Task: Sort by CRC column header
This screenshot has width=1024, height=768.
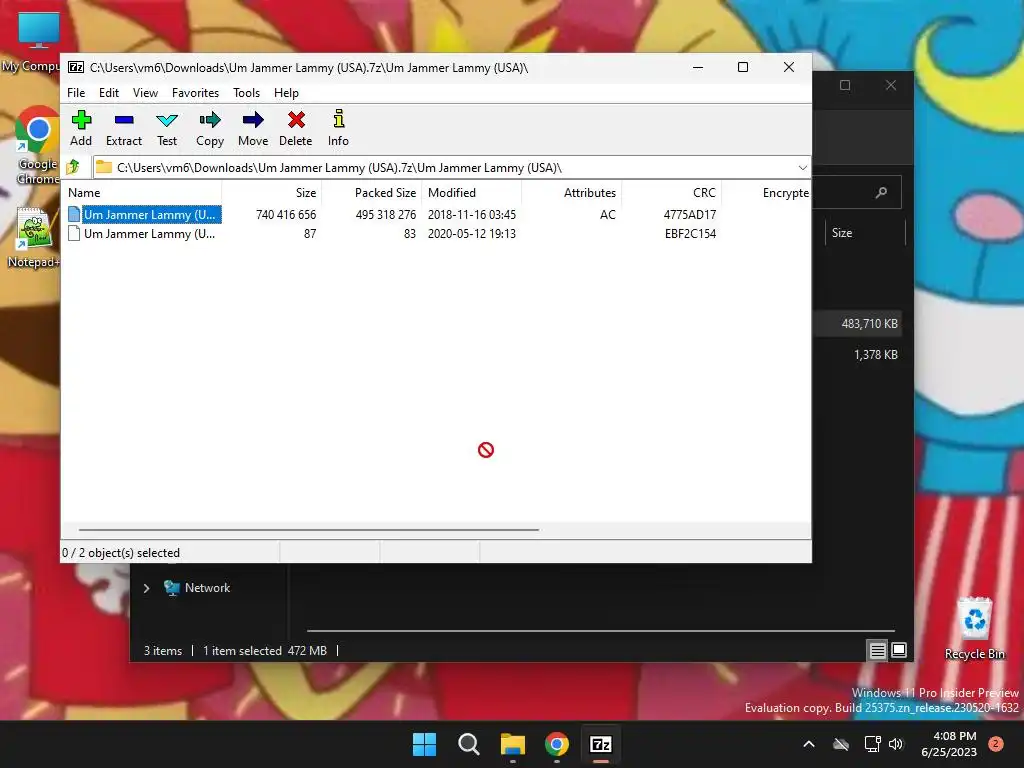Action: click(x=671, y=193)
